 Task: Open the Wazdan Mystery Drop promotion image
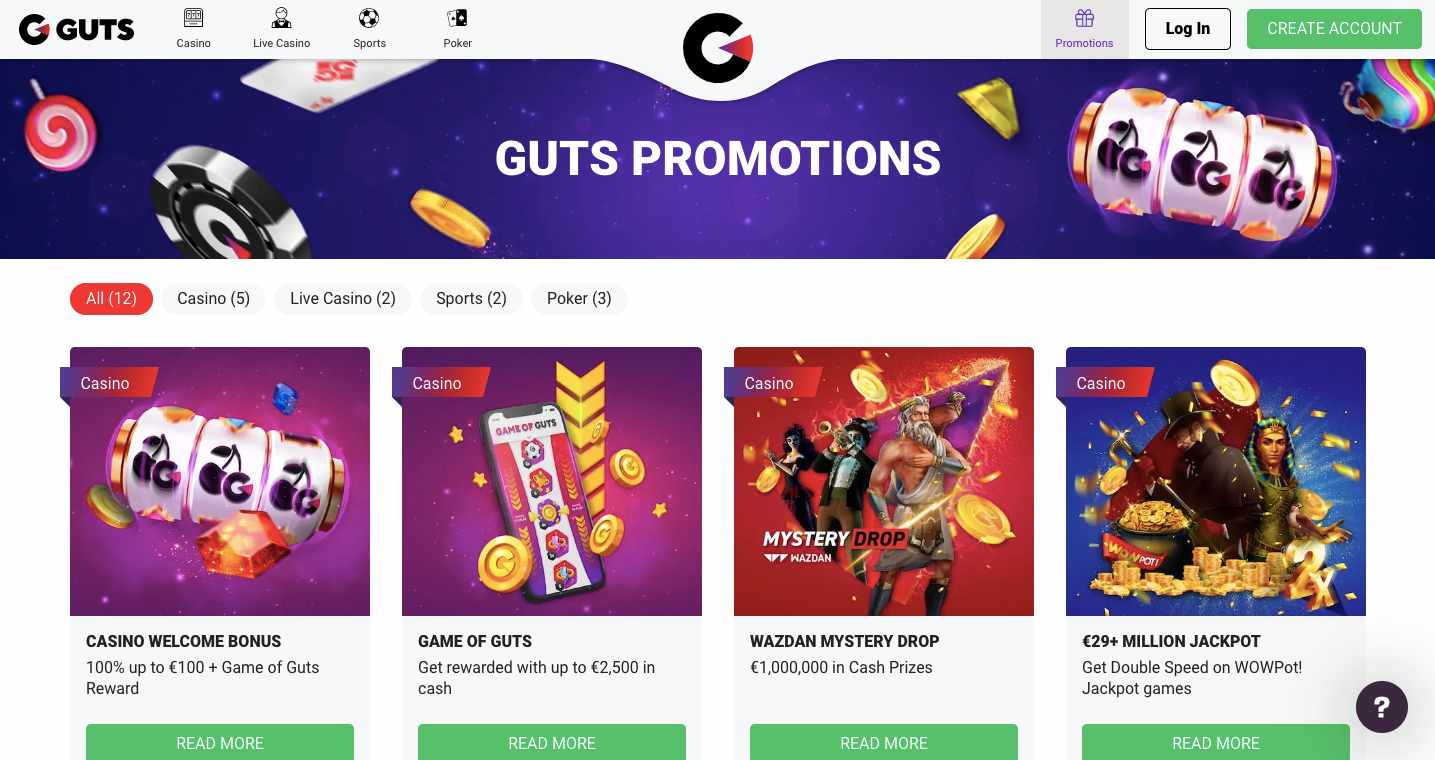[x=884, y=481]
